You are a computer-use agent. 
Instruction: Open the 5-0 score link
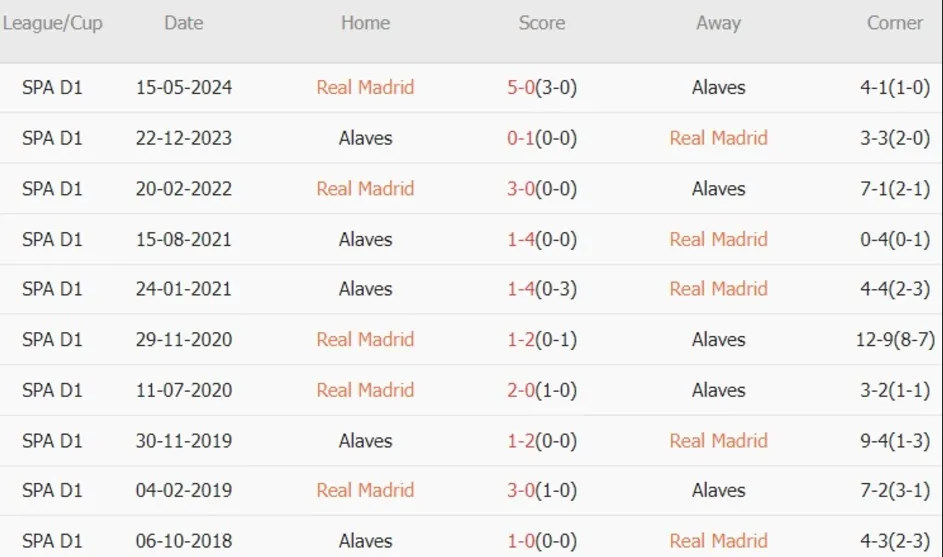coord(521,87)
